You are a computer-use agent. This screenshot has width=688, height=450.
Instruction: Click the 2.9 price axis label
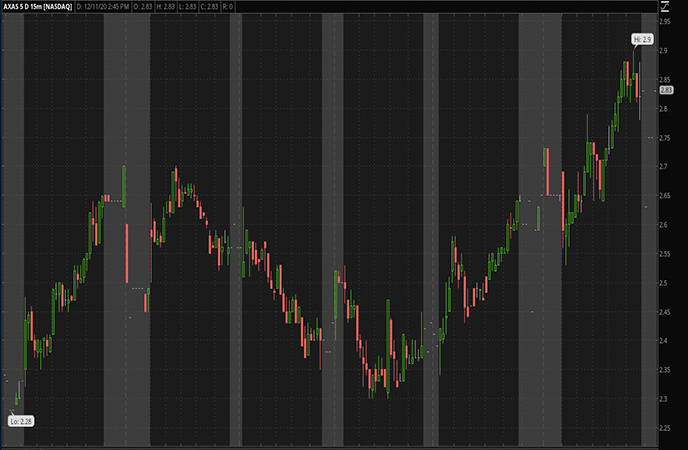663,50
